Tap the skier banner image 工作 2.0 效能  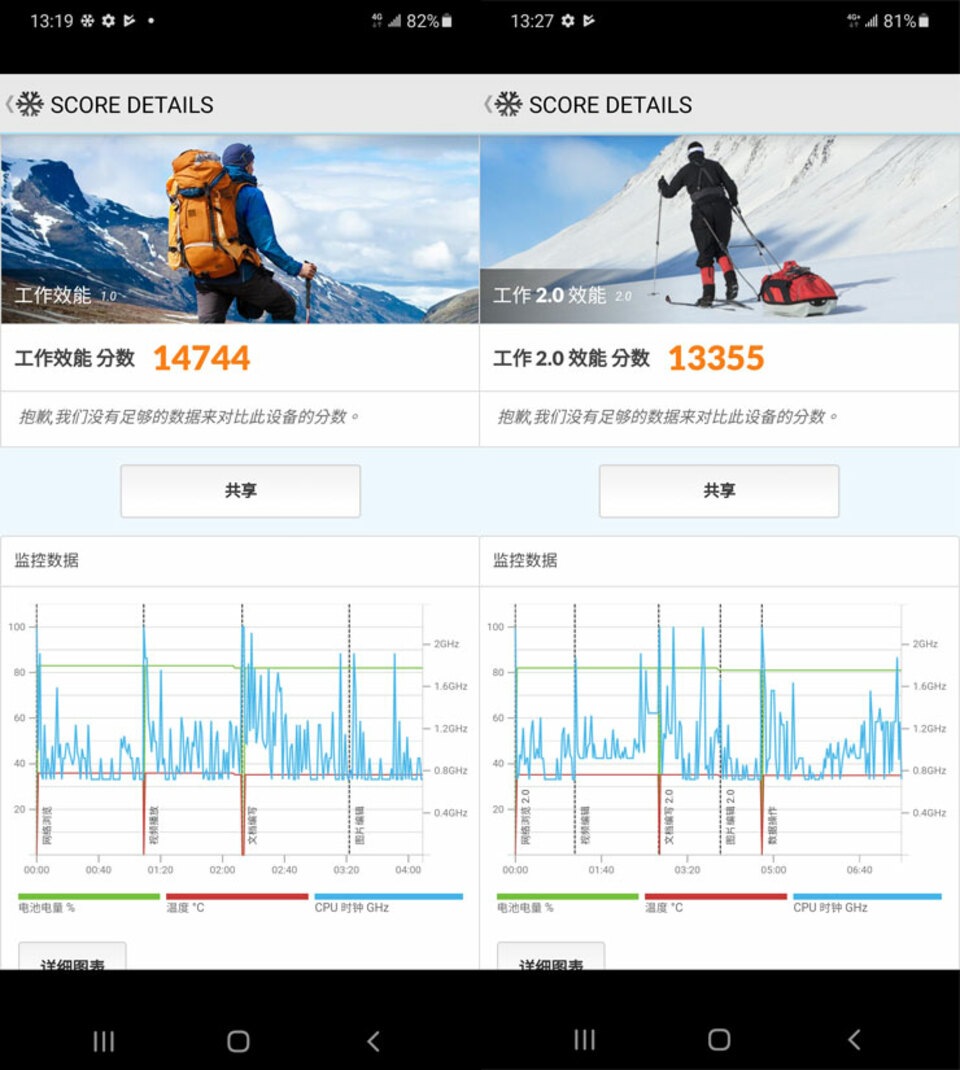point(720,229)
